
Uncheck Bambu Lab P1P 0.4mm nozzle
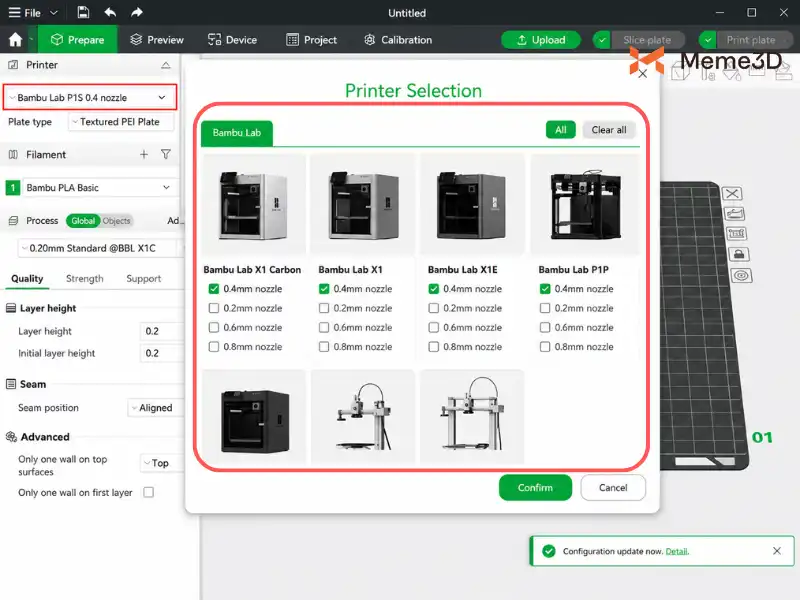(545, 289)
